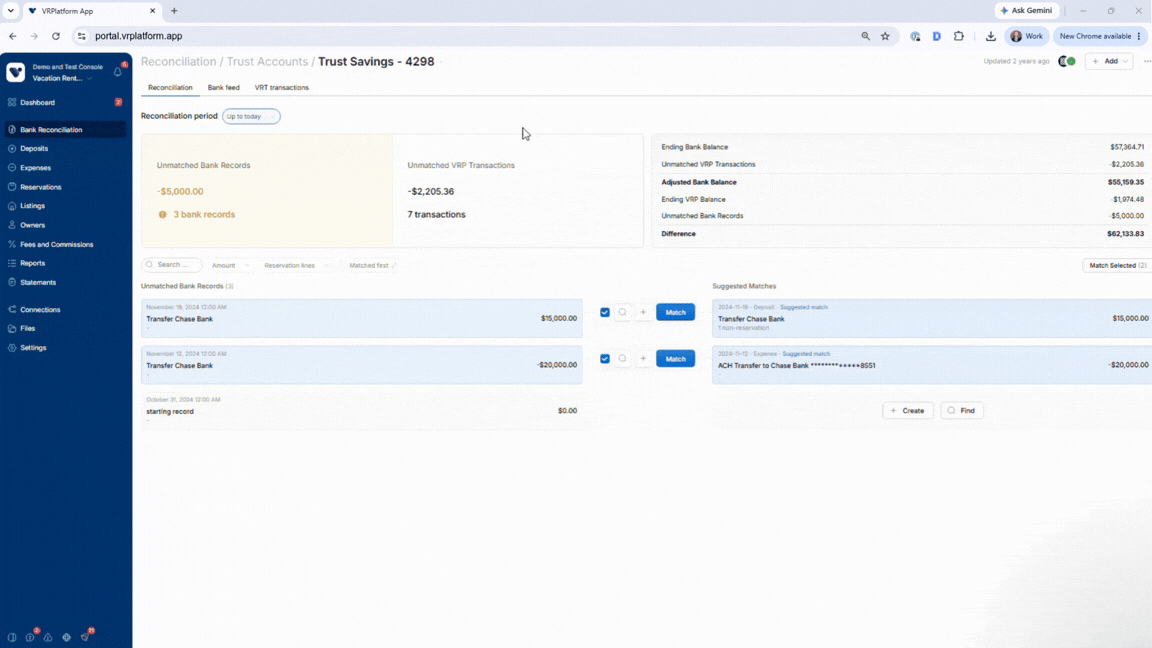Screen dimensions: 1152x648
Task: Click Create for the starting record
Action: (907, 411)
